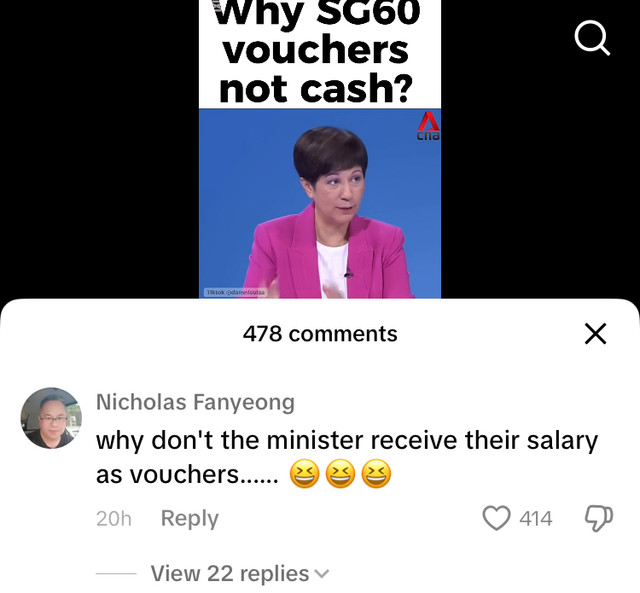Dislike the comment with thumbs-down icon
This screenshot has width=640, height=593.
click(x=599, y=518)
